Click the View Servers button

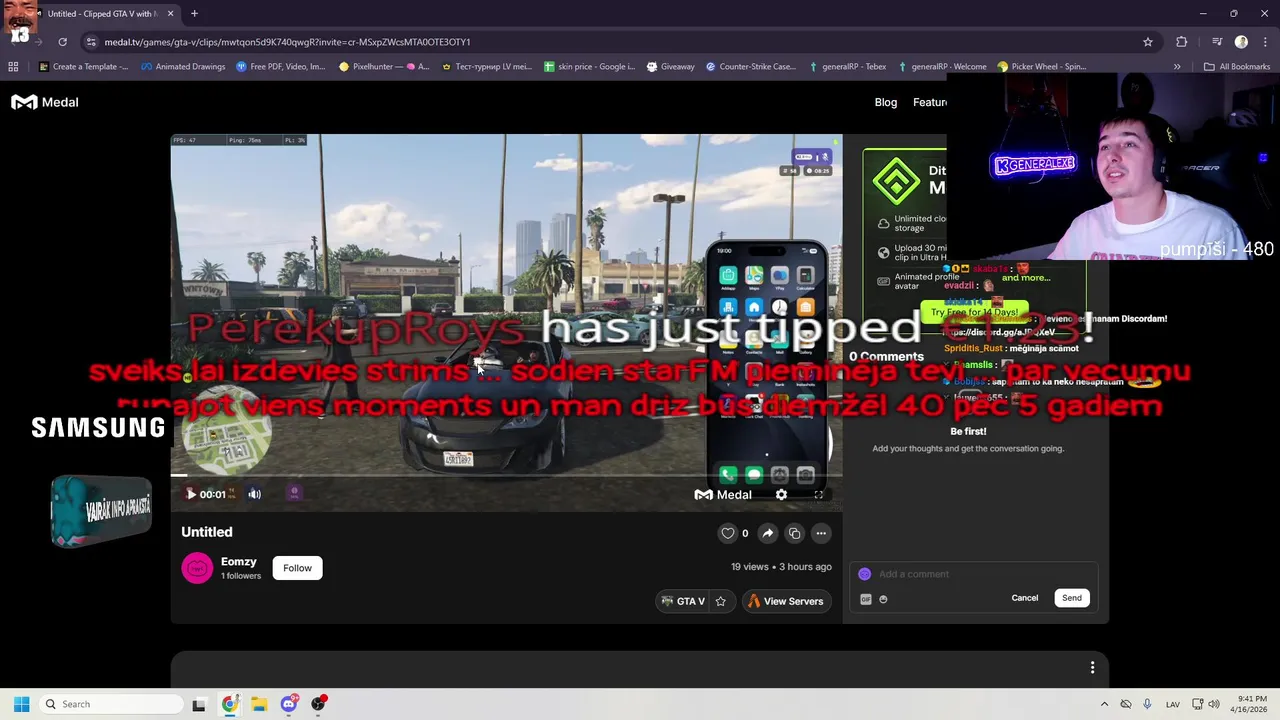[786, 601]
